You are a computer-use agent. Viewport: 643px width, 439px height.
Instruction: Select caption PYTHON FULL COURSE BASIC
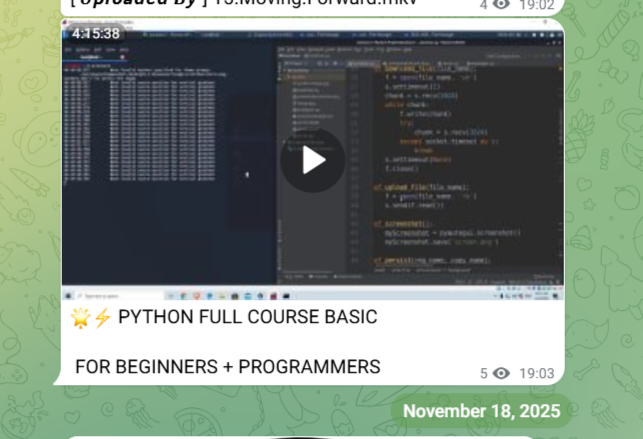[x=248, y=317]
